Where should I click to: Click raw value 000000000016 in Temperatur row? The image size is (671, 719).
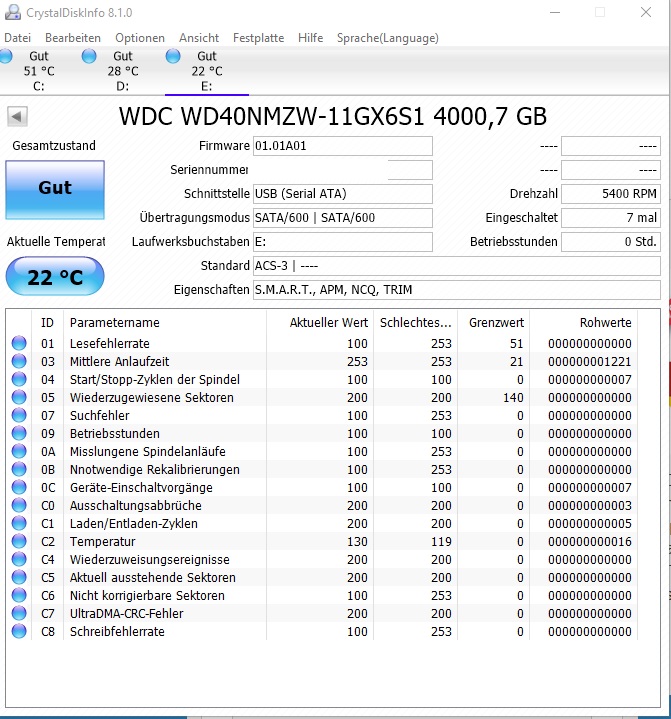coord(589,542)
